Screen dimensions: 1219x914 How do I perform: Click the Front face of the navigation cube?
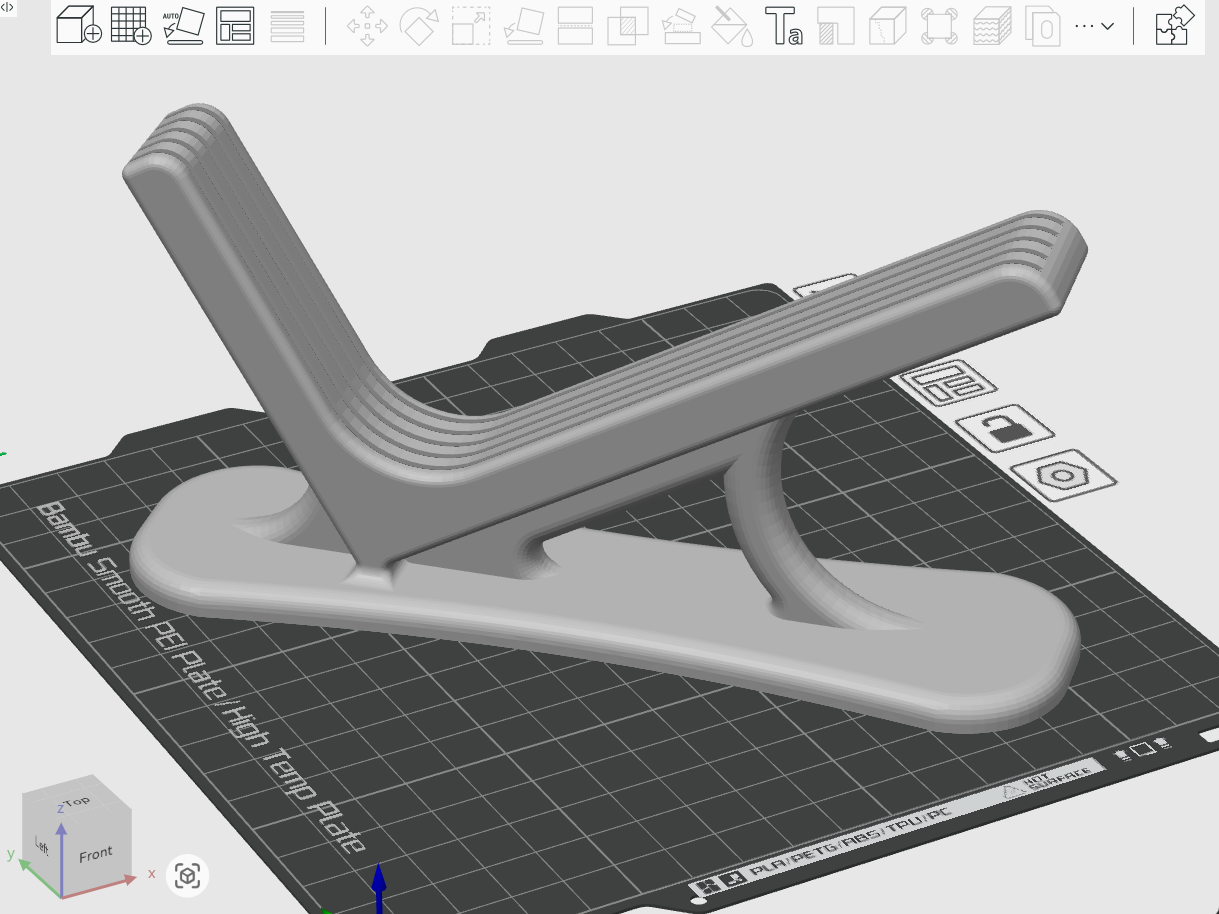pyautogui.click(x=95, y=852)
